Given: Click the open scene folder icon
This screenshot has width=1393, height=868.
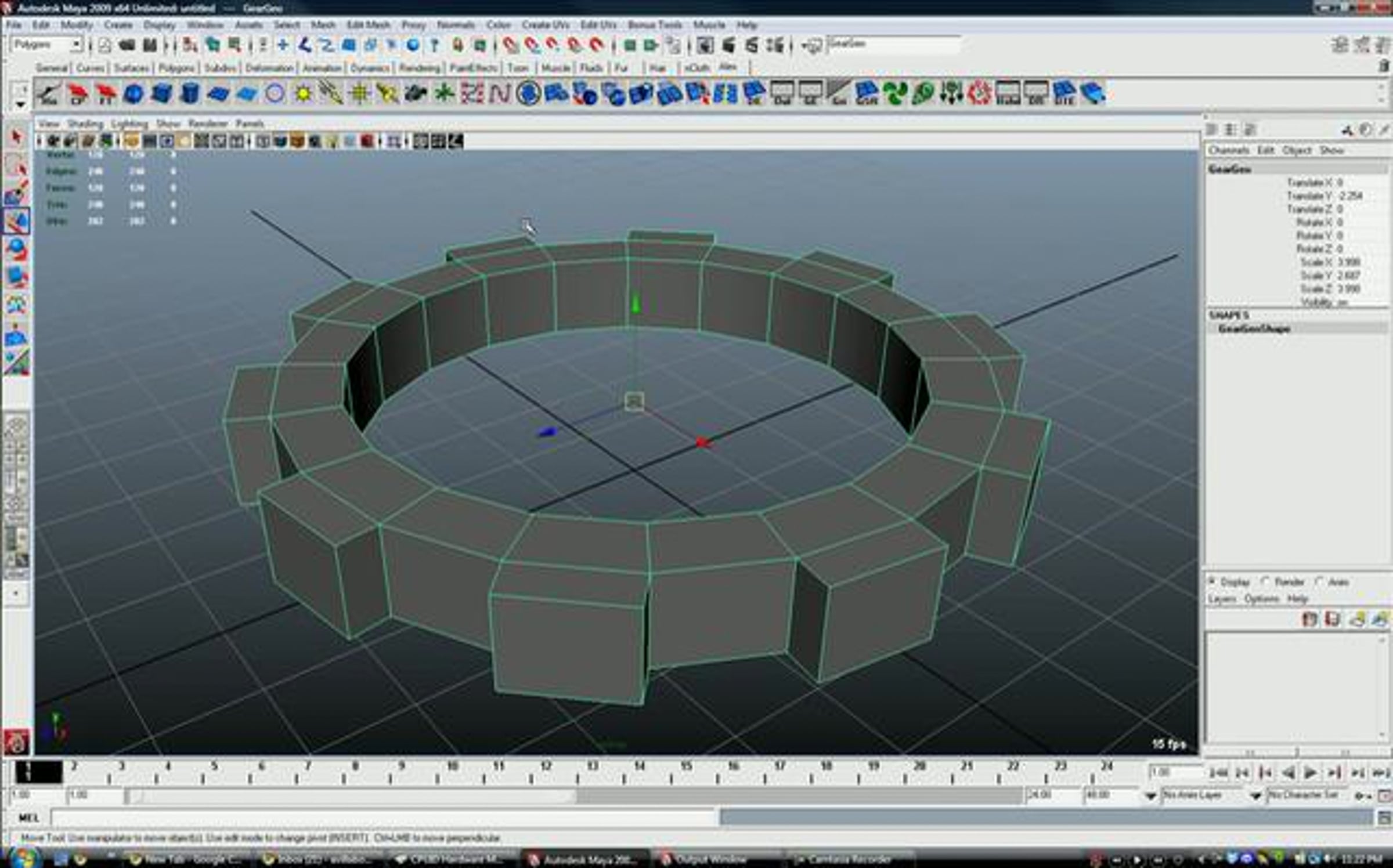Looking at the screenshot, I should point(127,45).
